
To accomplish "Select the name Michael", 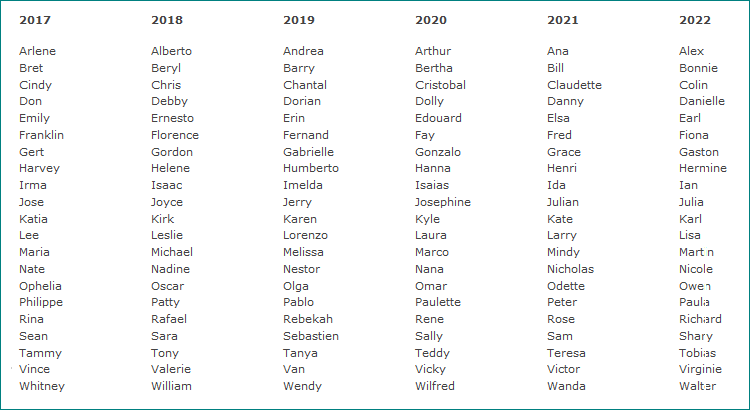I will click(x=172, y=252).
